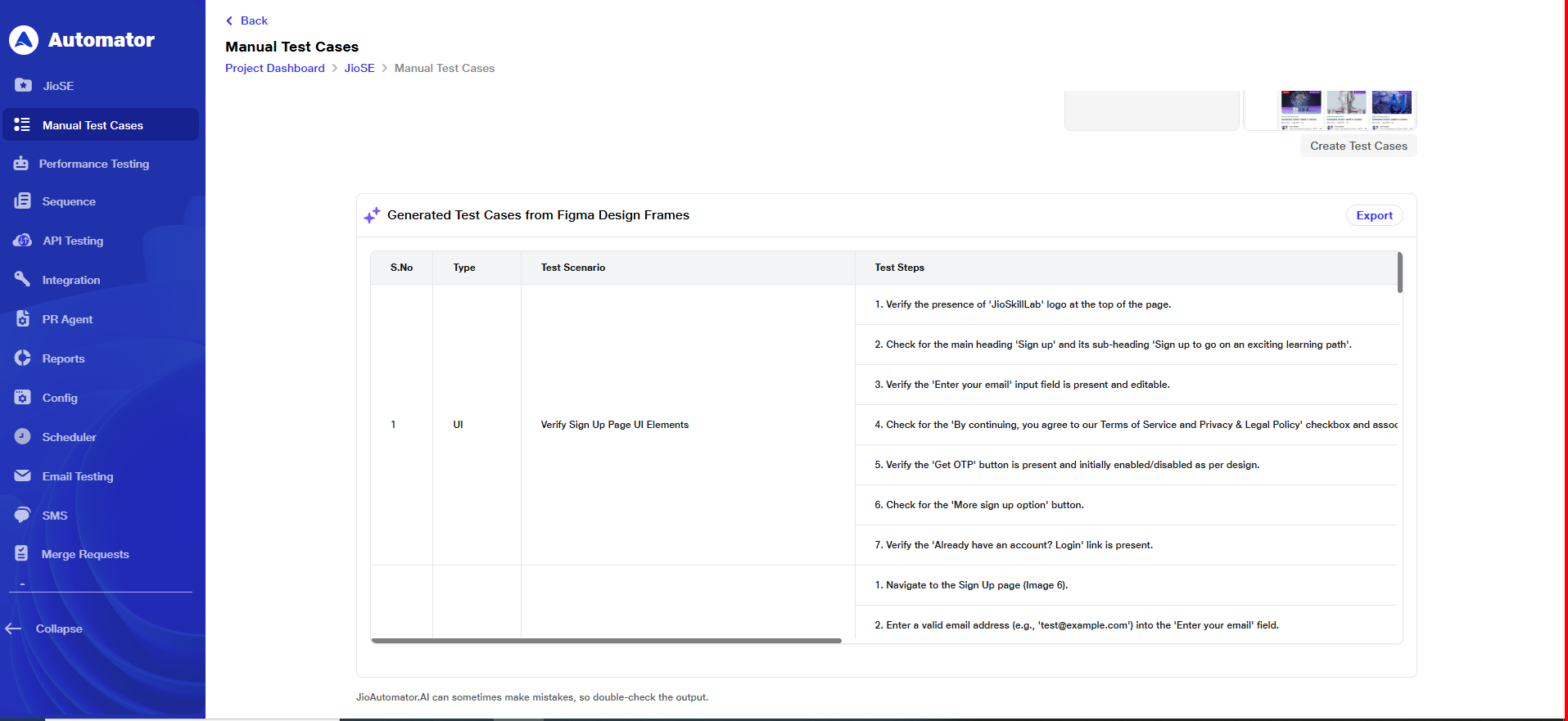This screenshot has width=1568, height=721.
Task: Click the first Figma frame thumbnail
Action: pyautogui.click(x=1300, y=110)
